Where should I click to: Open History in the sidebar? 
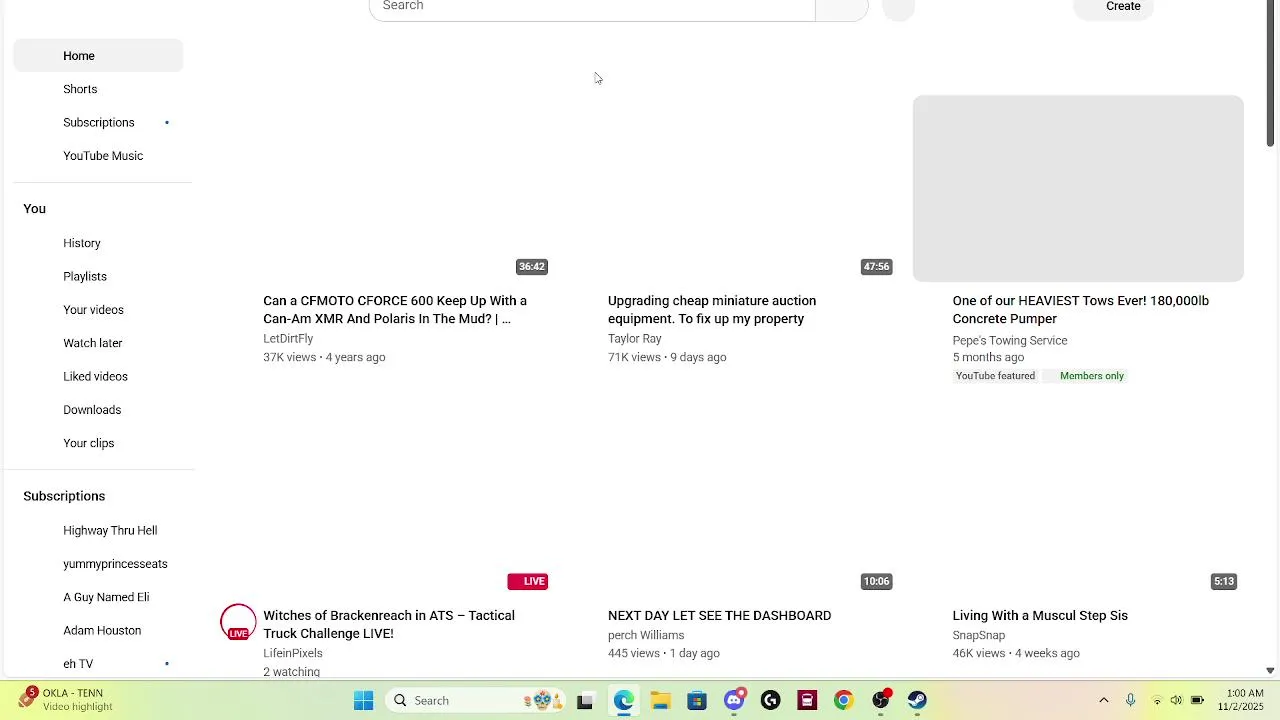pos(98,243)
